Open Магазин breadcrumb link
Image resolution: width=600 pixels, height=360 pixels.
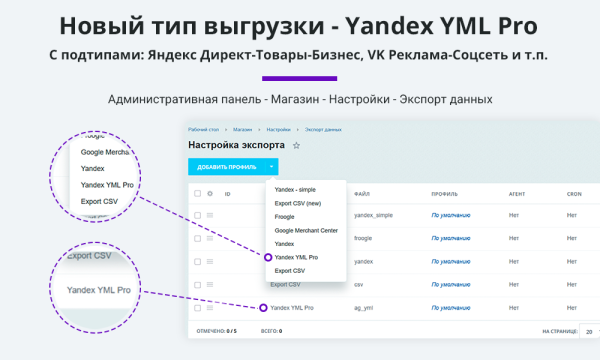(243, 130)
